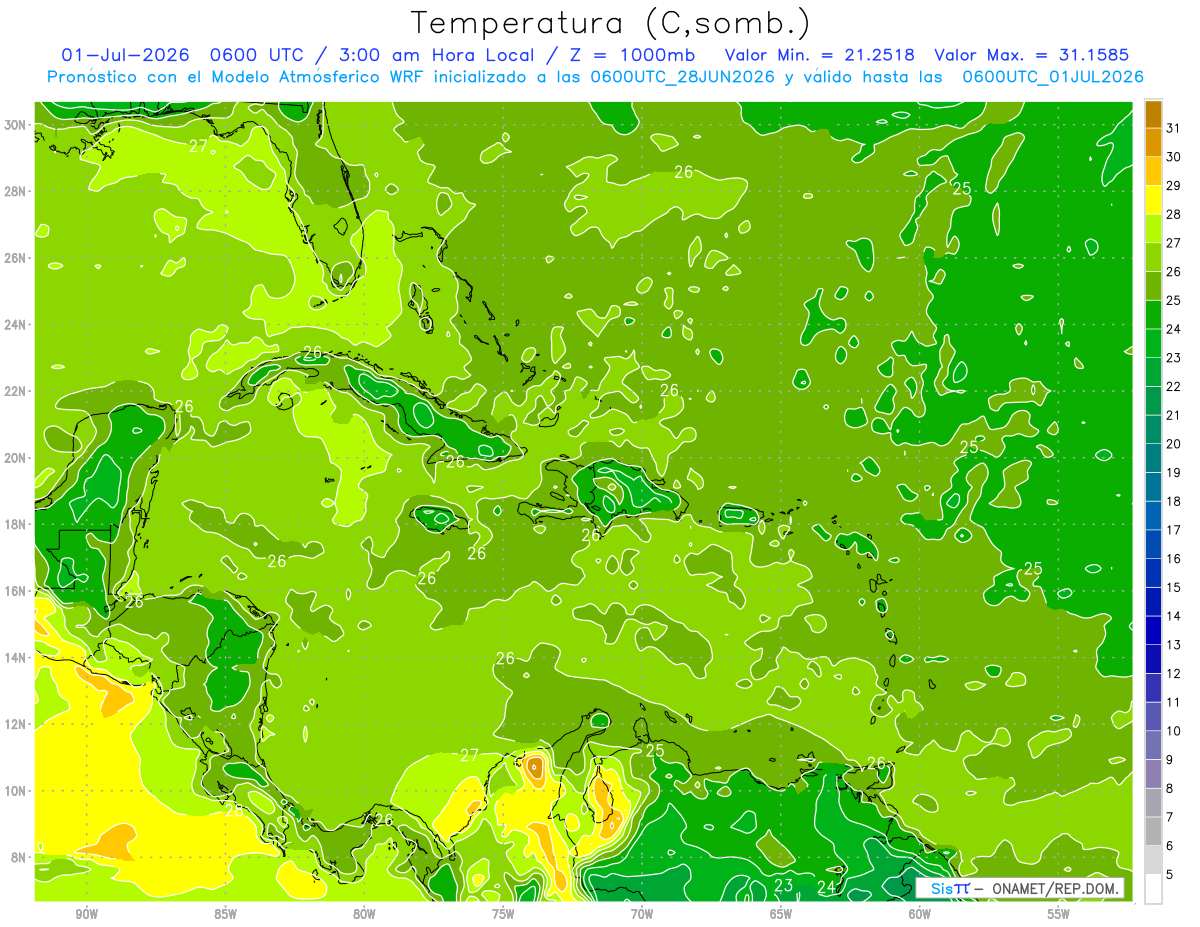Click the contour label 23 near map bottom
The height and width of the screenshot is (927, 1200).
click(784, 886)
